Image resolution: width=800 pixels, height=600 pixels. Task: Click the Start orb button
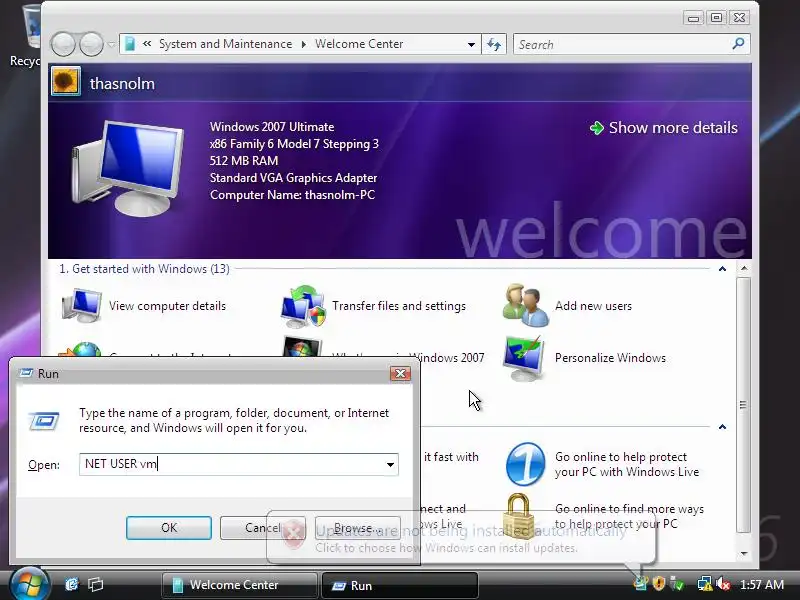(29, 584)
